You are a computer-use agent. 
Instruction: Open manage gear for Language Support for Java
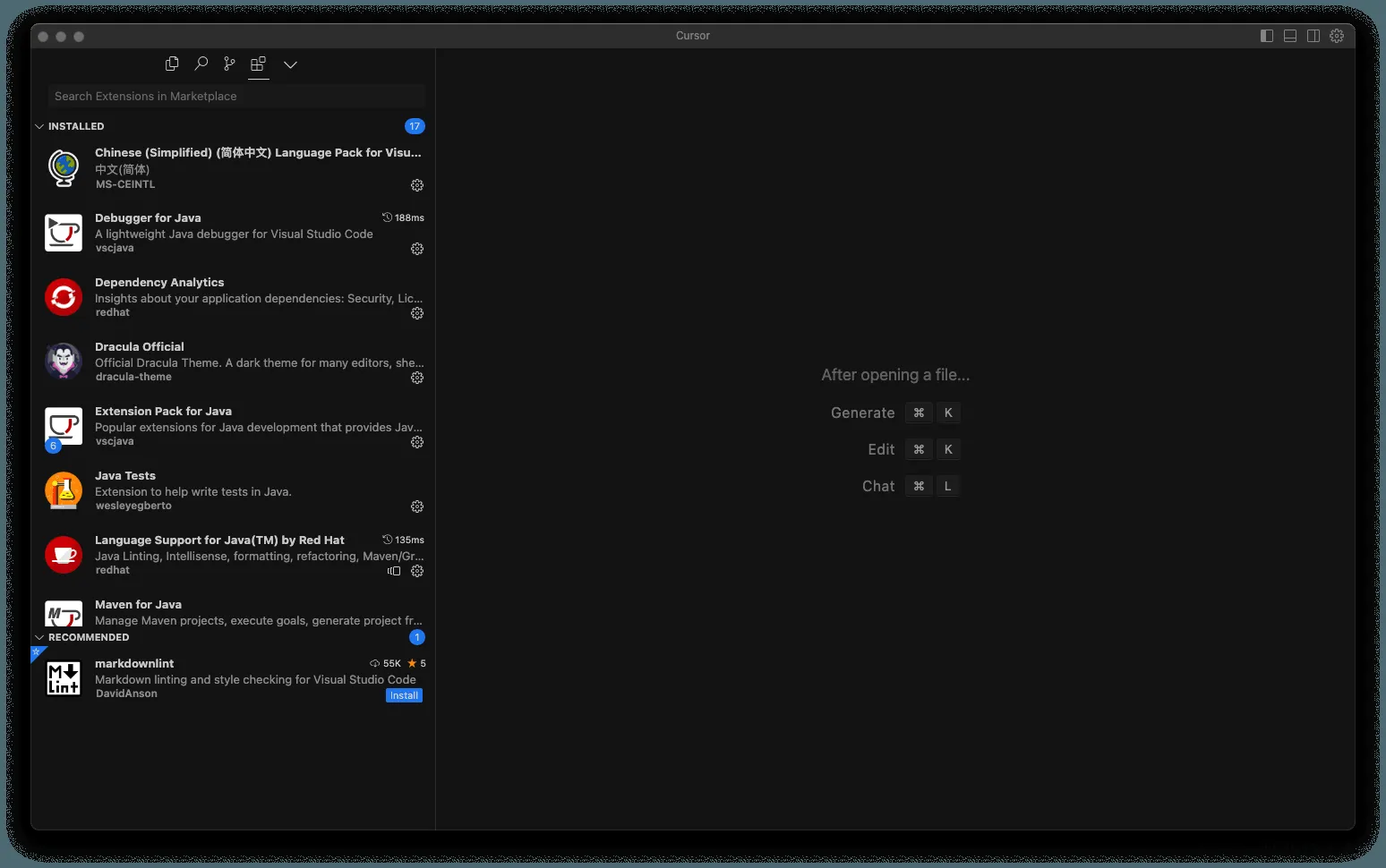pos(417,571)
